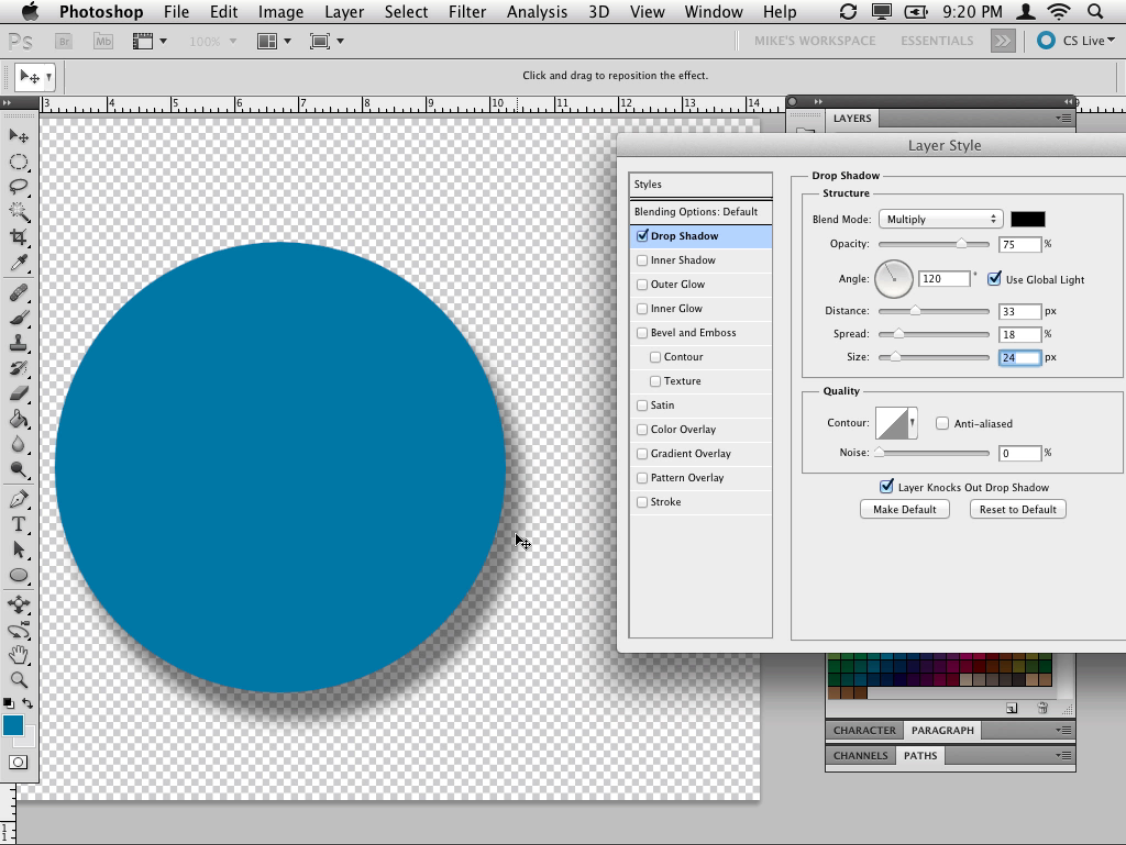Select the Lasso tool
This screenshot has height=845, width=1126.
coord(19,187)
